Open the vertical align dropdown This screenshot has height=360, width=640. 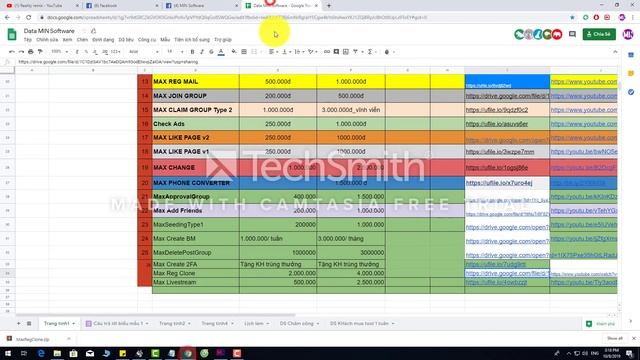point(286,52)
